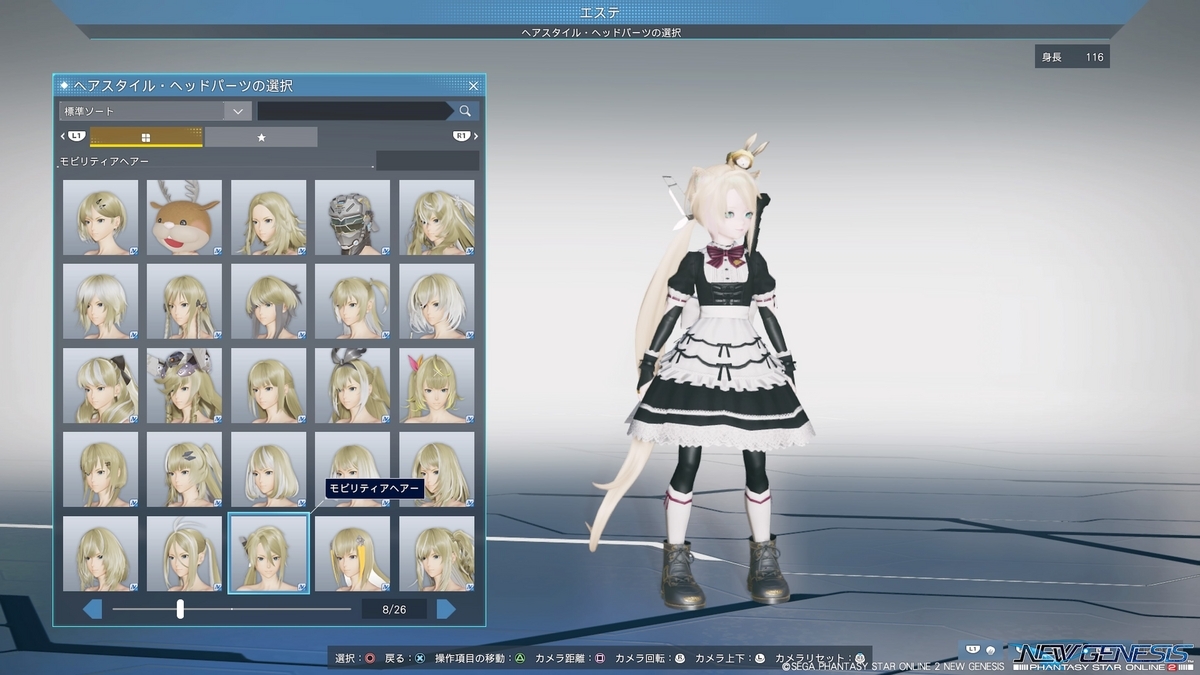Select the wavy hair with black bow
The height and width of the screenshot is (675, 1200).
pyautogui.click(x=101, y=385)
